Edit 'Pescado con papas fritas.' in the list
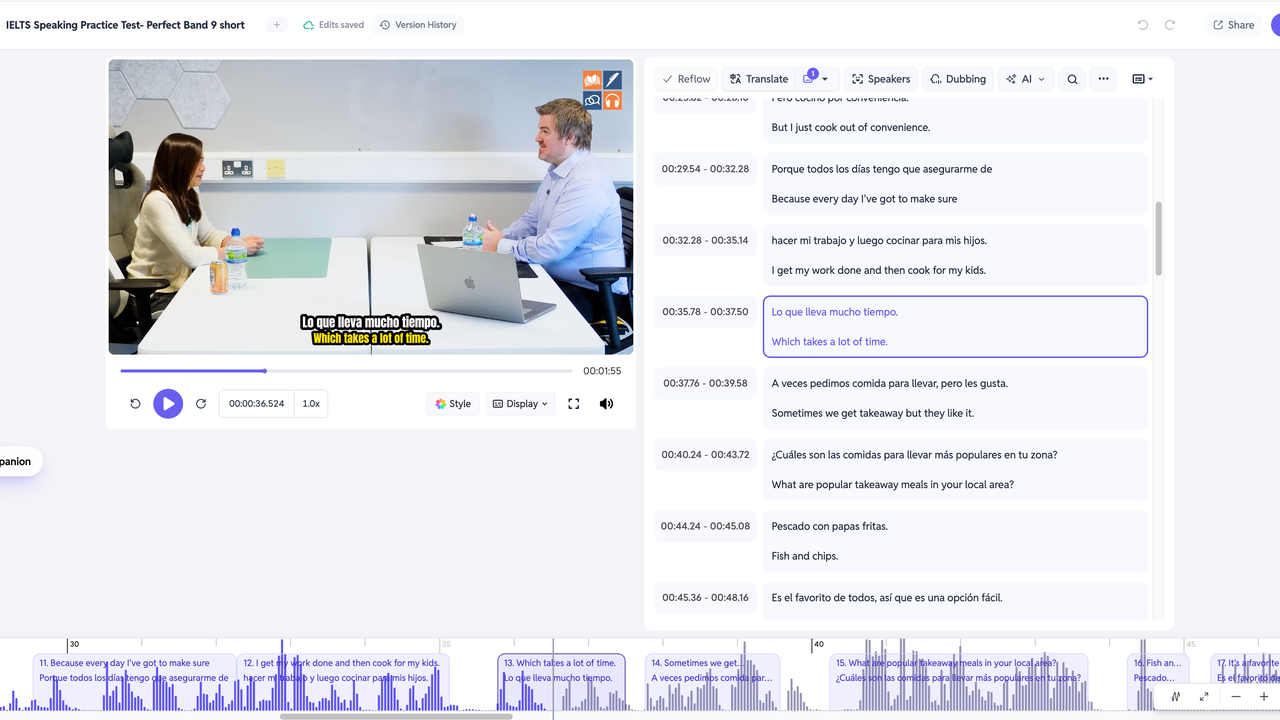 [830, 526]
